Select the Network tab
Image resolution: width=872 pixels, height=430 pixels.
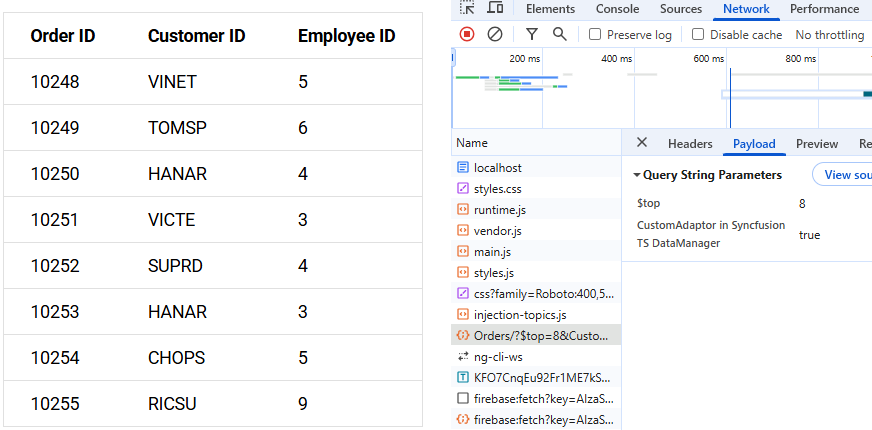point(746,9)
